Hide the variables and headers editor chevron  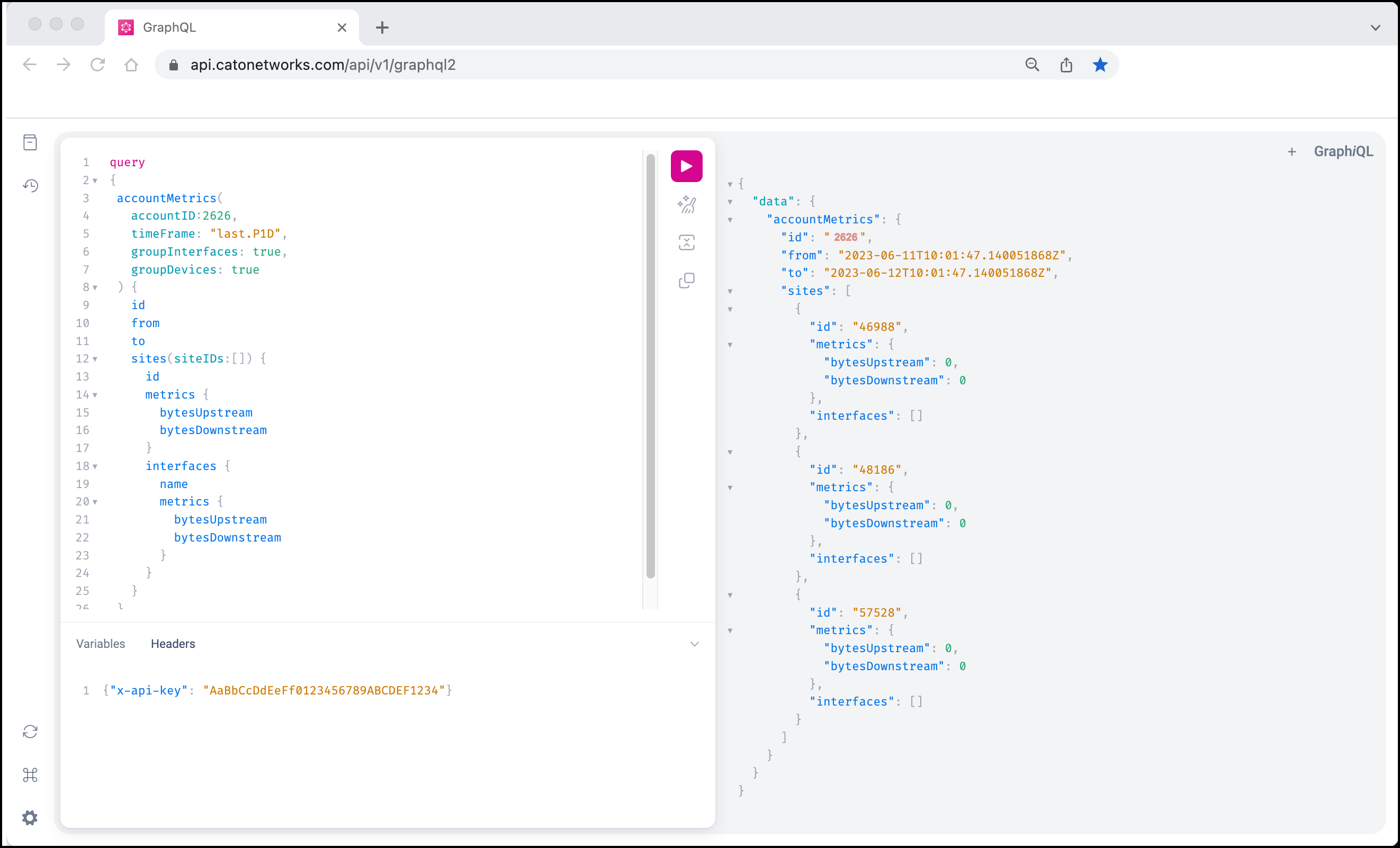tap(694, 644)
